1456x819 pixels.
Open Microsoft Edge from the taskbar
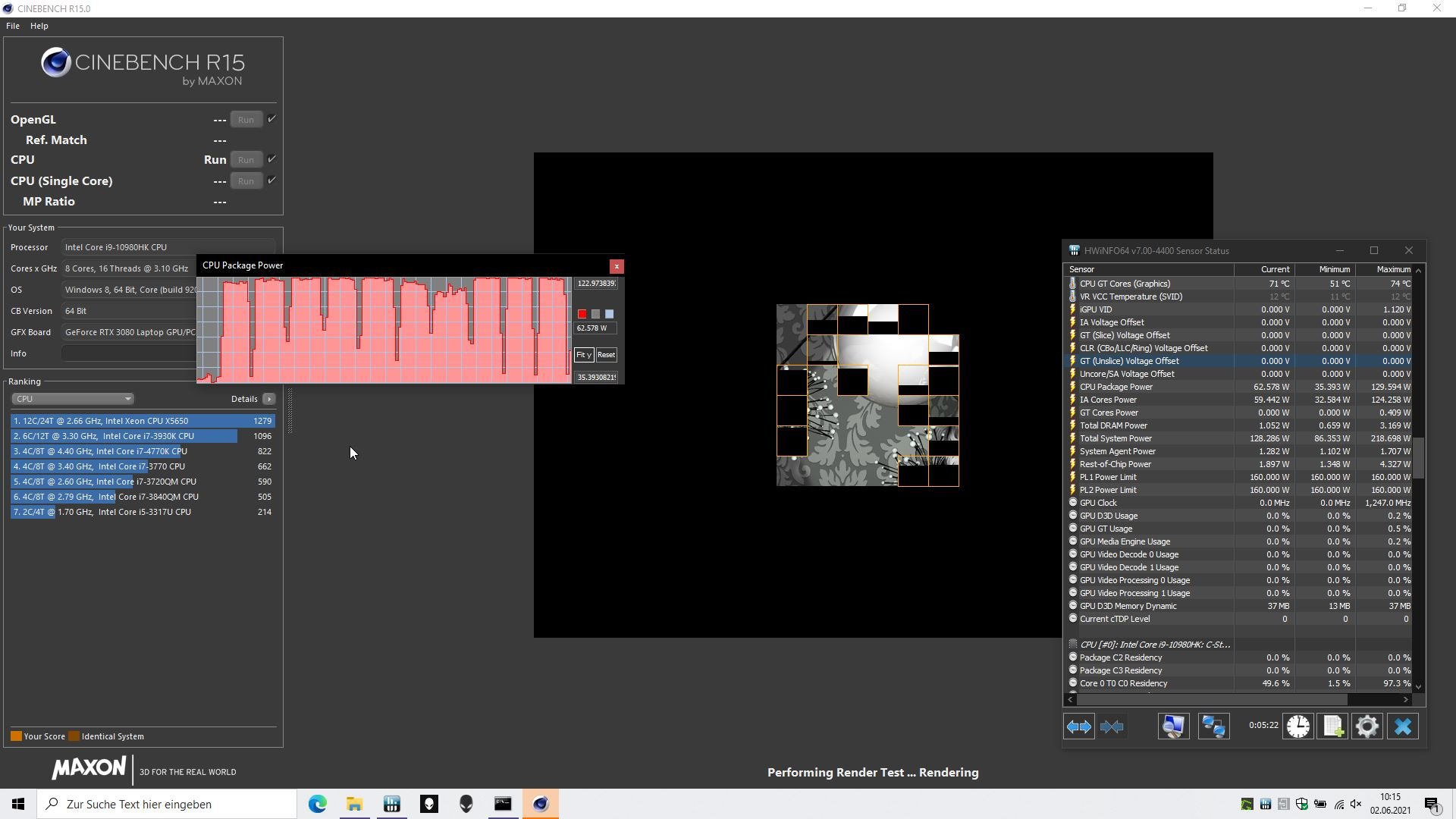(x=317, y=804)
